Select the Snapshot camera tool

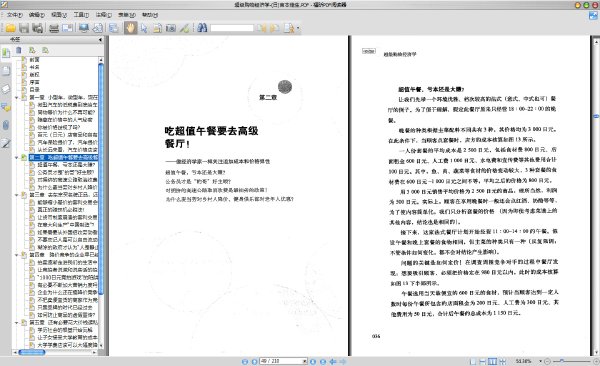tap(171, 28)
